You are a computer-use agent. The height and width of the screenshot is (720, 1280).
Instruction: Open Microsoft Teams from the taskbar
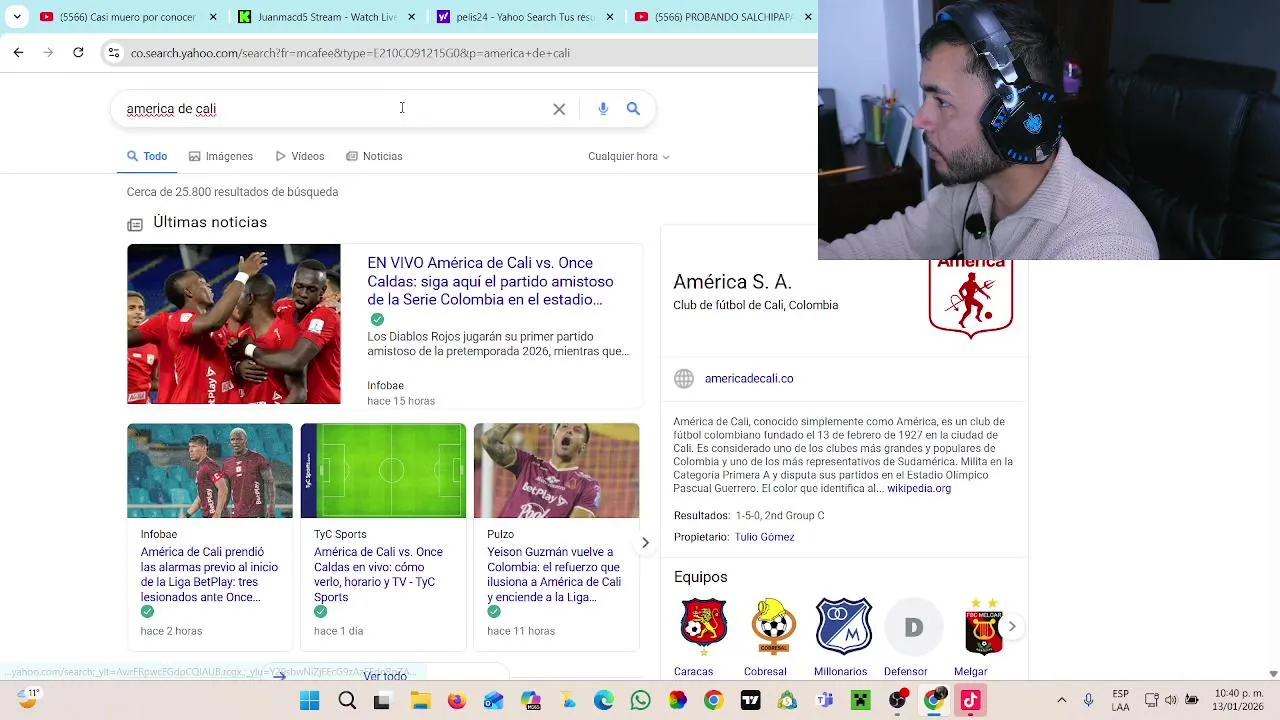click(824, 701)
